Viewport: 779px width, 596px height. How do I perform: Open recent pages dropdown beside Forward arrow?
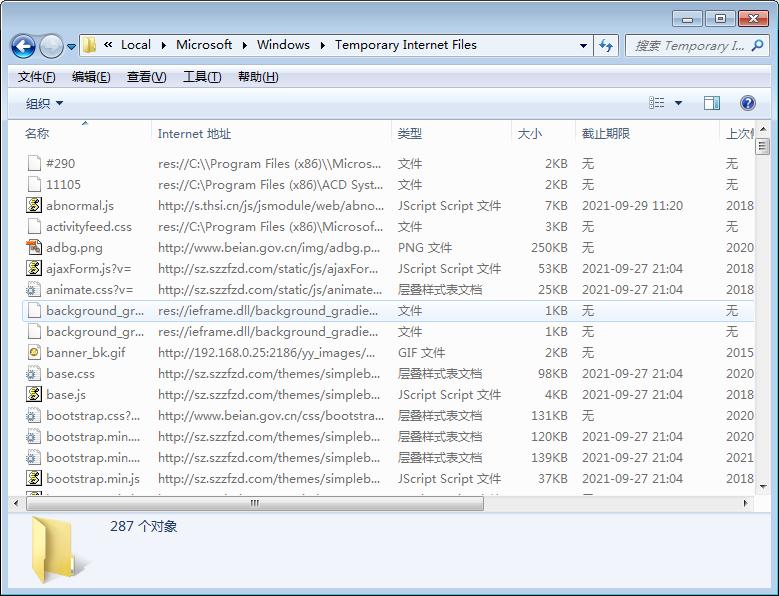72,47
